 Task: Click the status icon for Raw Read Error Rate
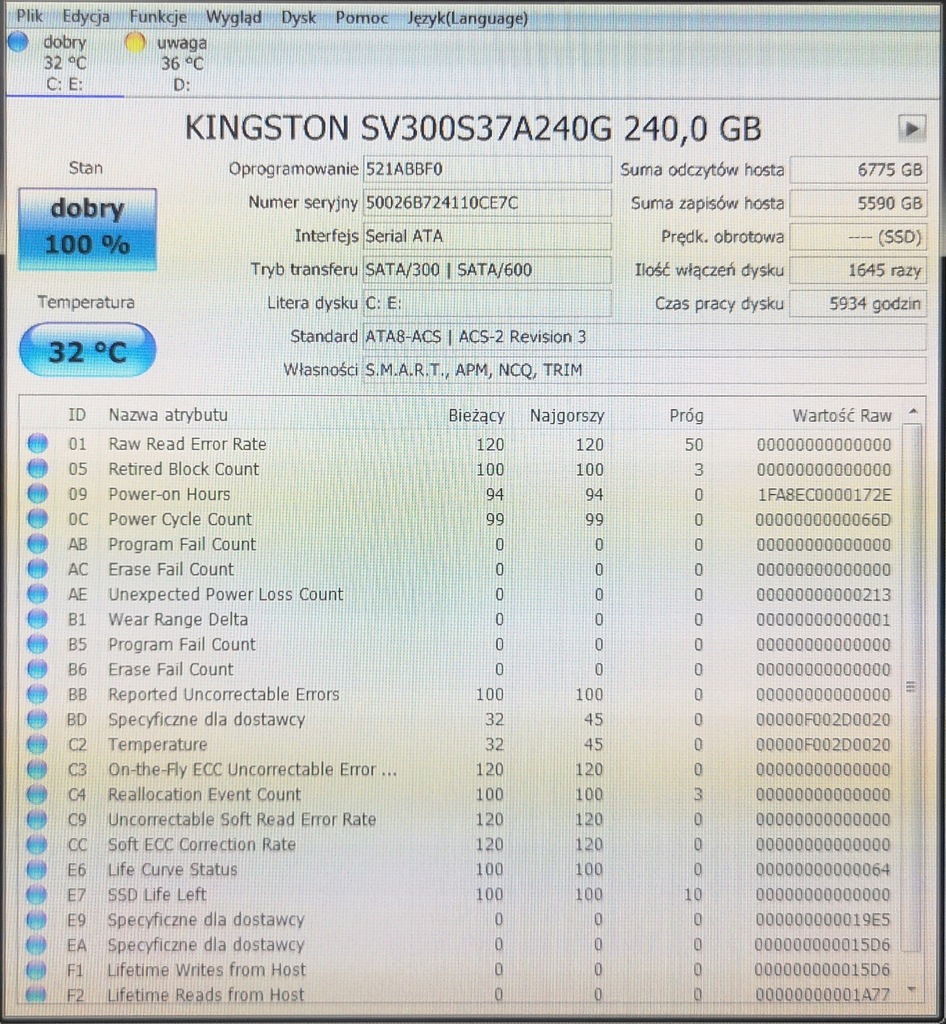38,443
